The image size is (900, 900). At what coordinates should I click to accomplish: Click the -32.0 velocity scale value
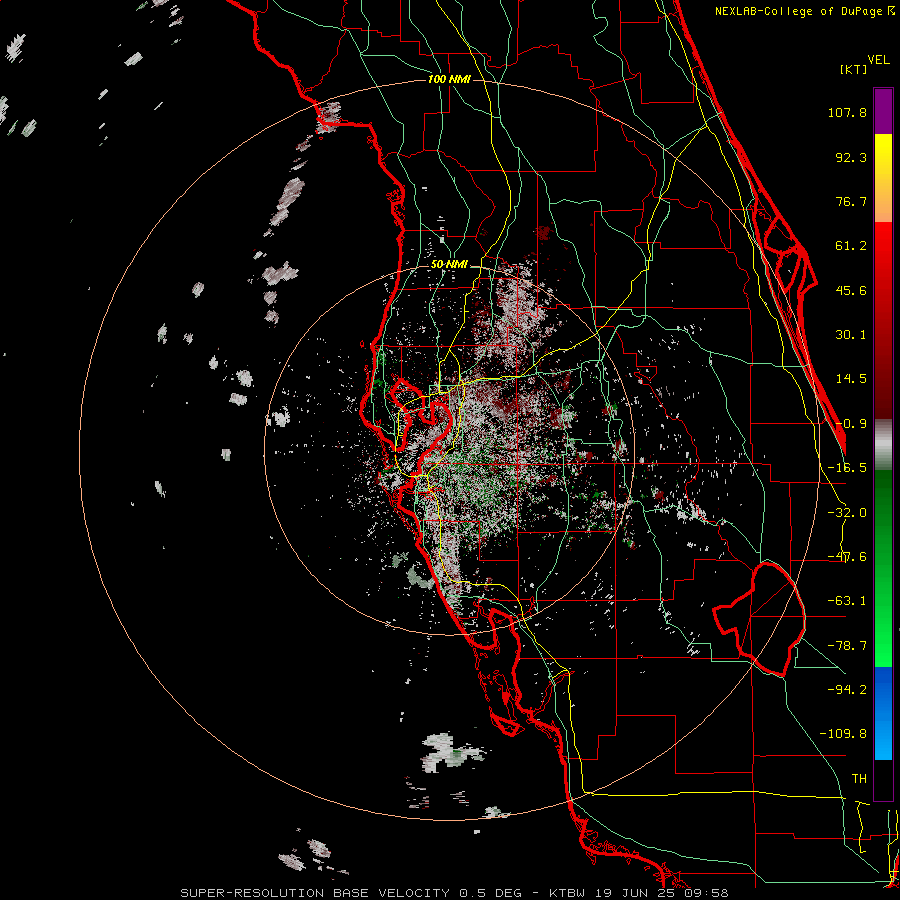click(x=847, y=513)
